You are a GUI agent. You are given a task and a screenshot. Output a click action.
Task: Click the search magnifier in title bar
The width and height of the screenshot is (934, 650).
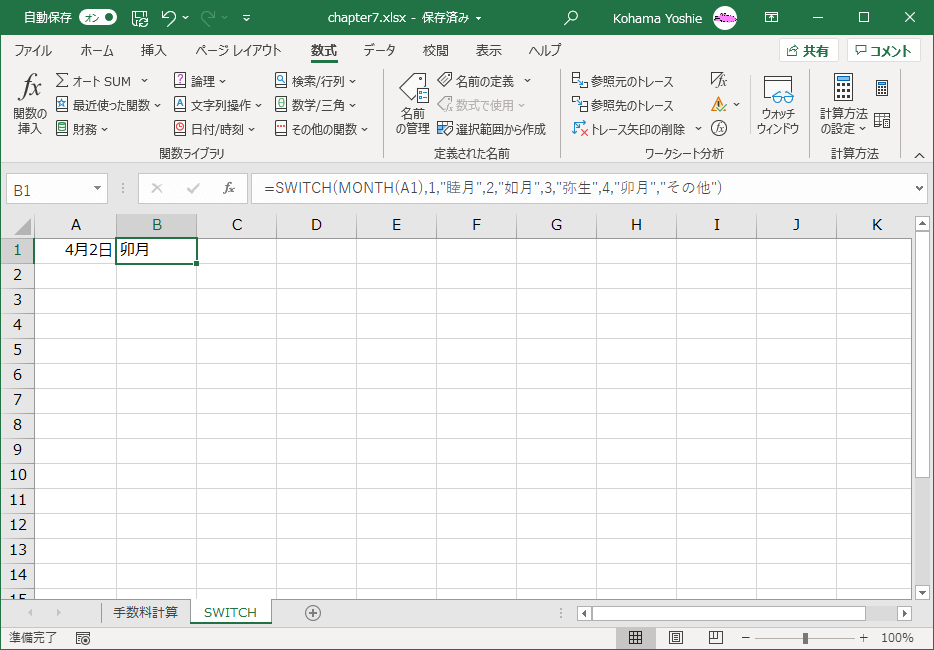tap(571, 18)
